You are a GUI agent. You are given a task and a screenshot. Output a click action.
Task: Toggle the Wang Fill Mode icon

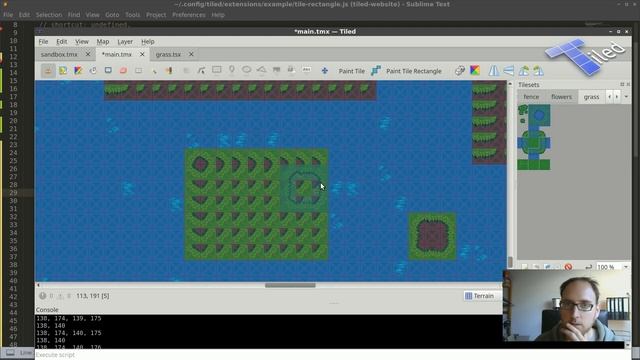[475, 71]
